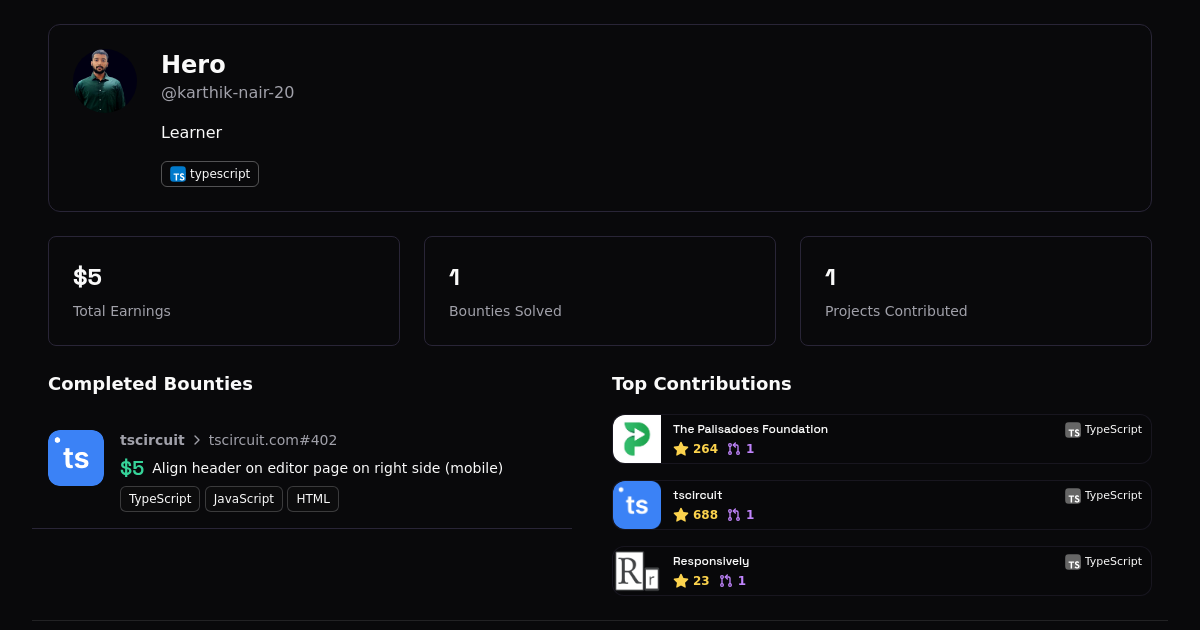Click tscircuit logo in Top Contributions
Screen dimensions: 1200x630
tap(637, 505)
